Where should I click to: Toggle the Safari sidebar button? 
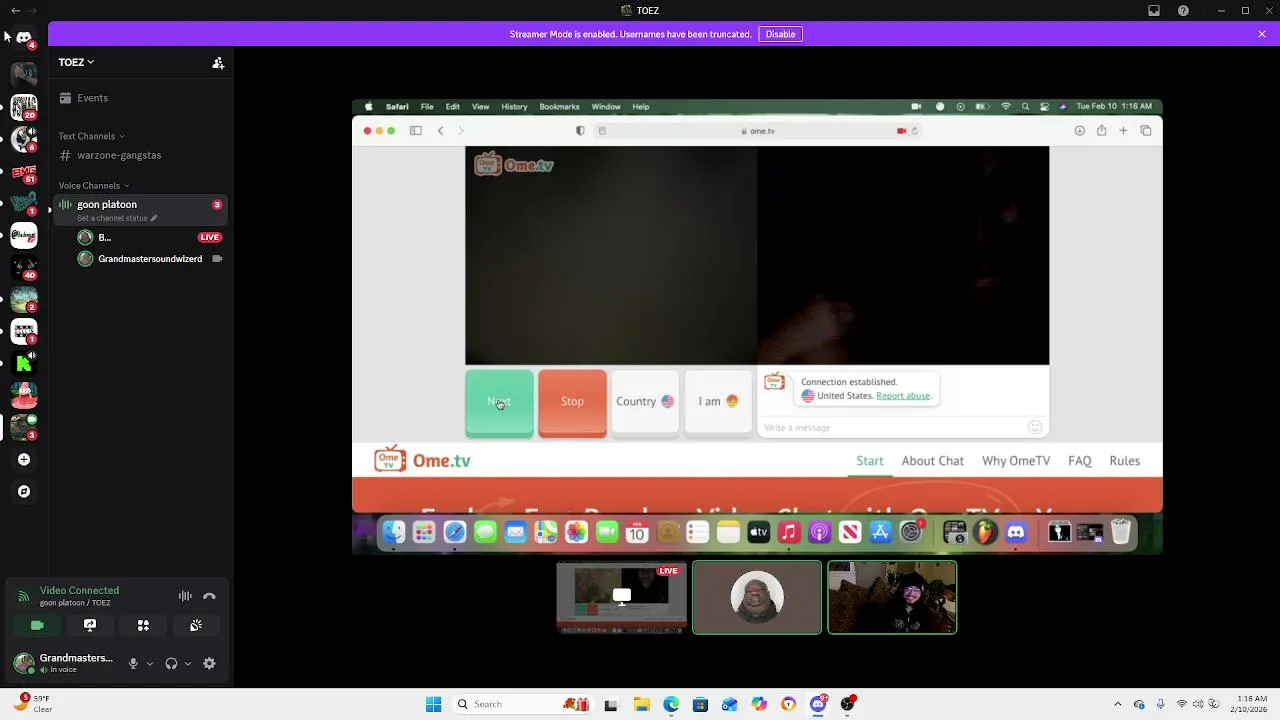point(415,131)
